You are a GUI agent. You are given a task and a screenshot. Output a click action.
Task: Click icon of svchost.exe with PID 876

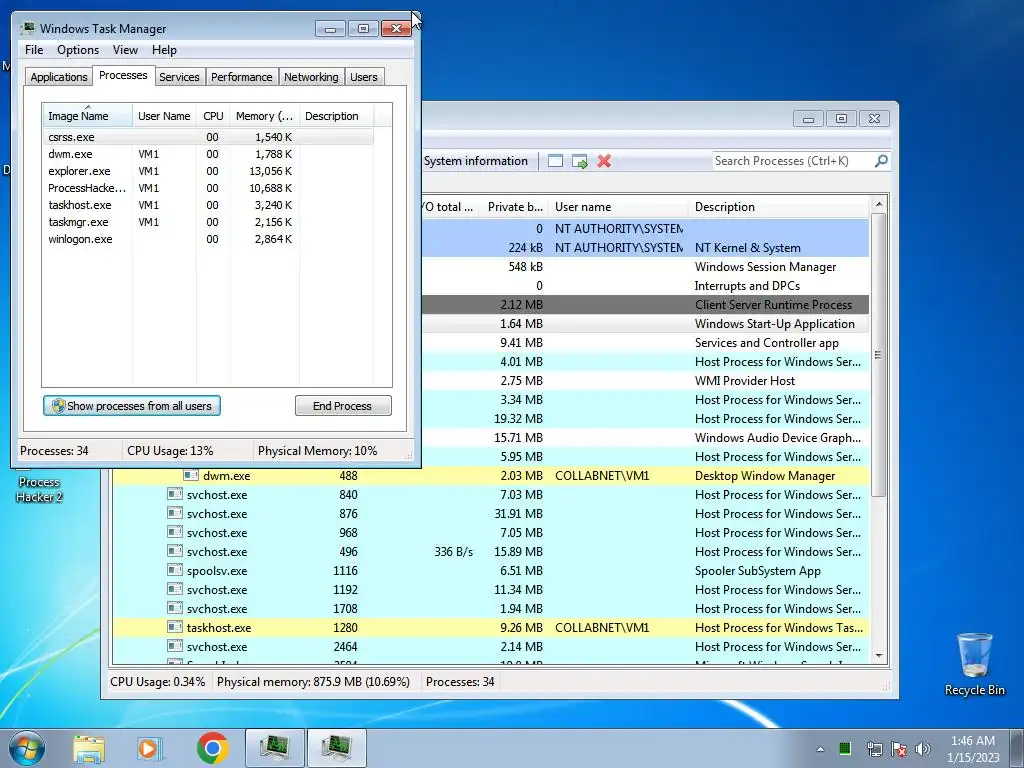tap(174, 513)
